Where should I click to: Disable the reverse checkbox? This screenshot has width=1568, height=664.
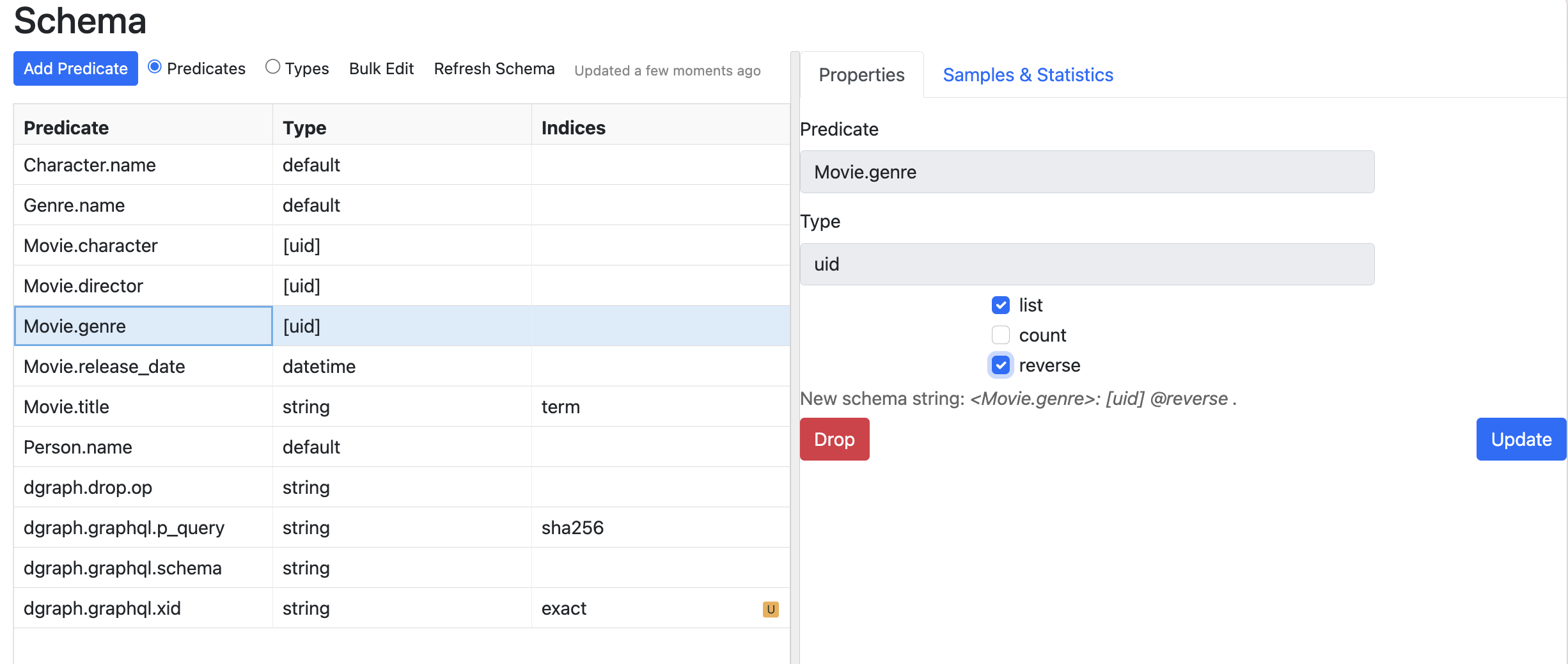point(1000,365)
